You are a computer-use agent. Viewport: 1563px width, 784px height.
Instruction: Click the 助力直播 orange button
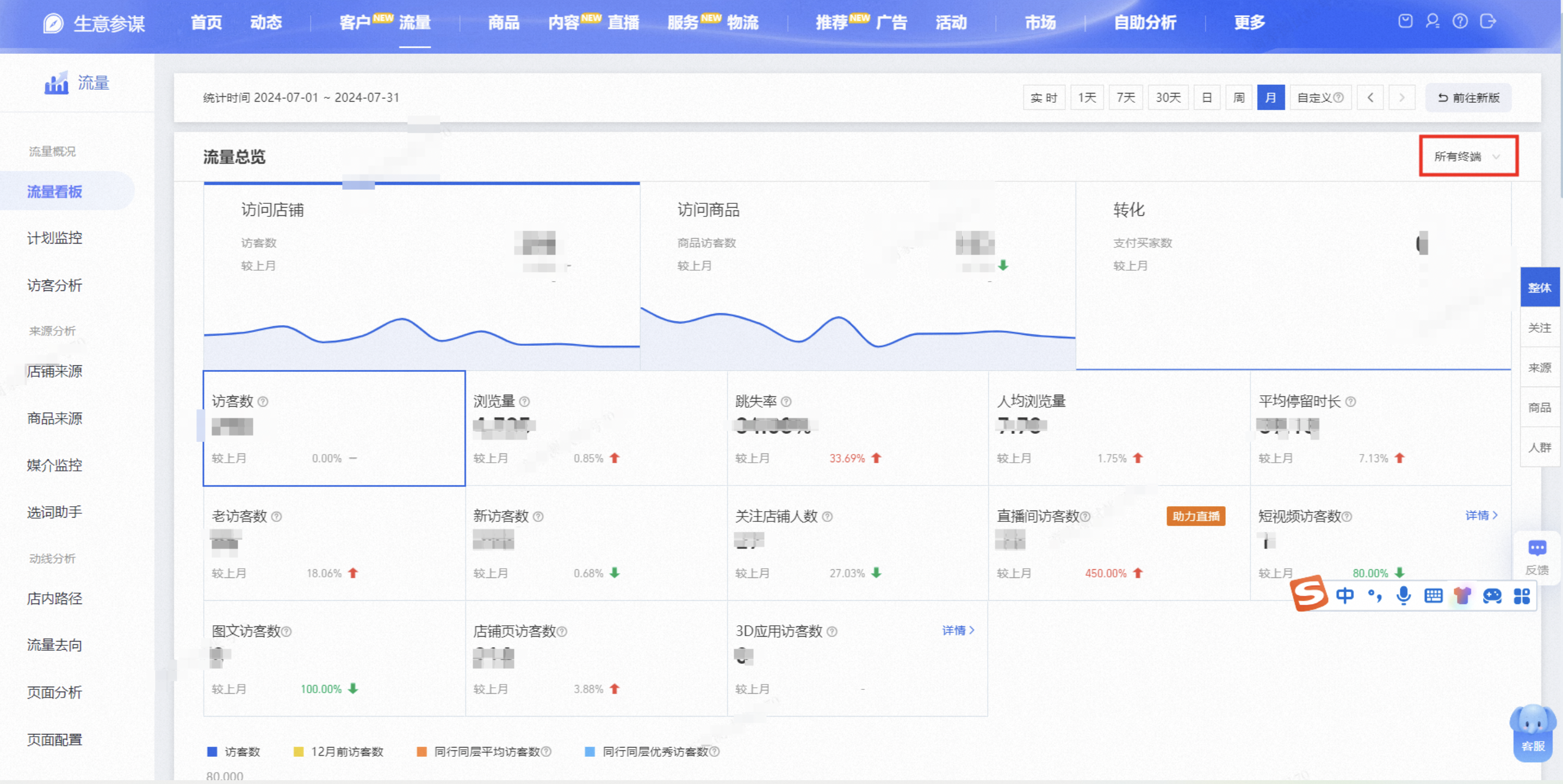pos(1196,517)
